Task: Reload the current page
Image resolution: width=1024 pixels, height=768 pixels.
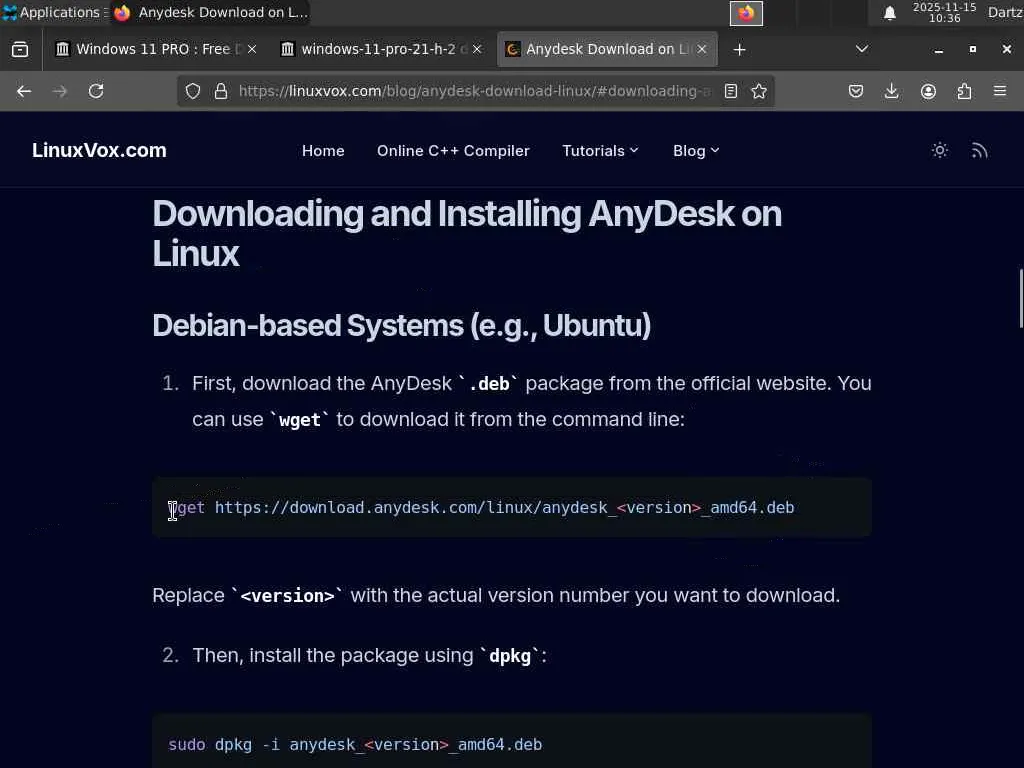Action: pos(96,91)
